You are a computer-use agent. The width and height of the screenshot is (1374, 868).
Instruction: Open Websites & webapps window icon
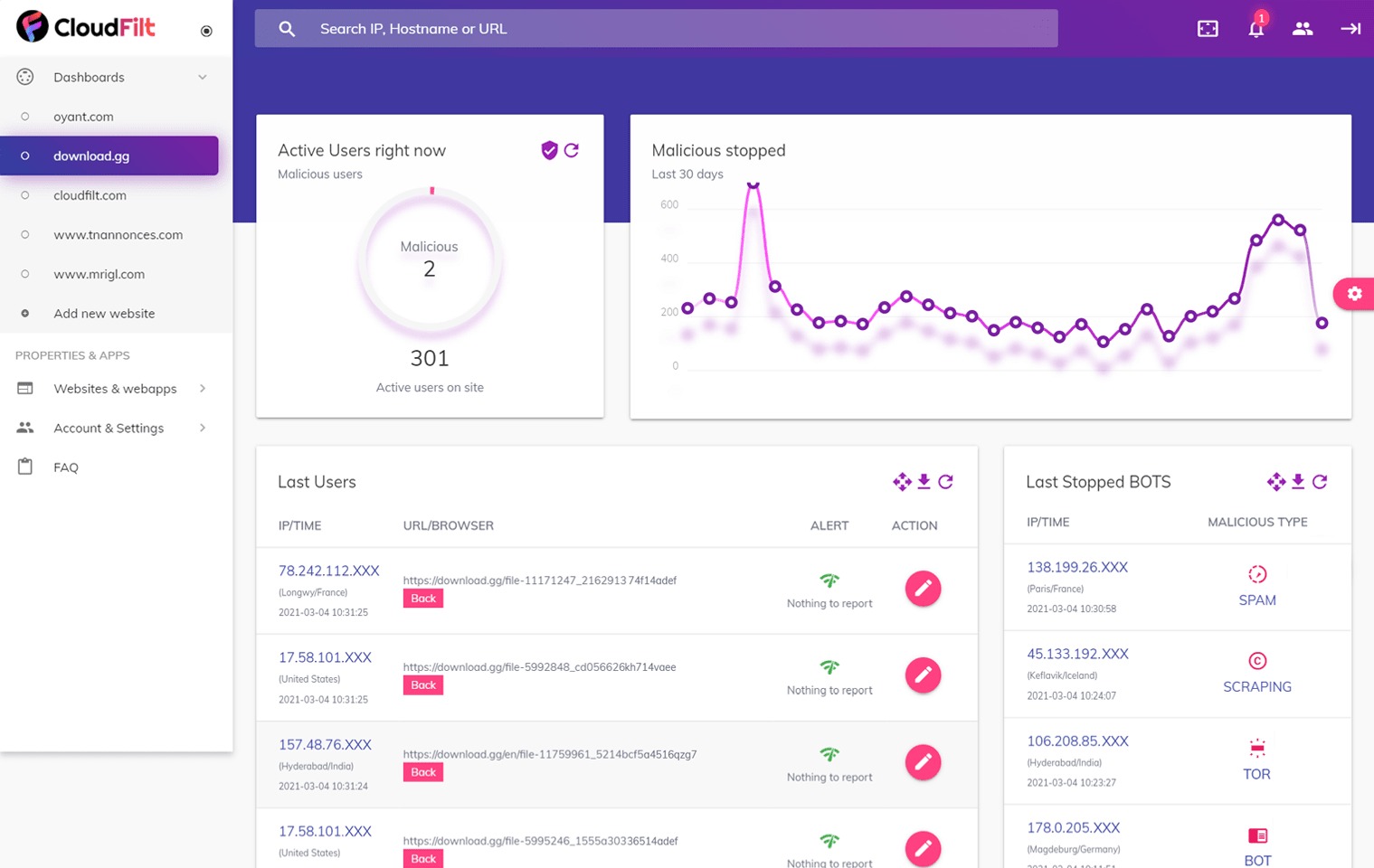tap(25, 389)
